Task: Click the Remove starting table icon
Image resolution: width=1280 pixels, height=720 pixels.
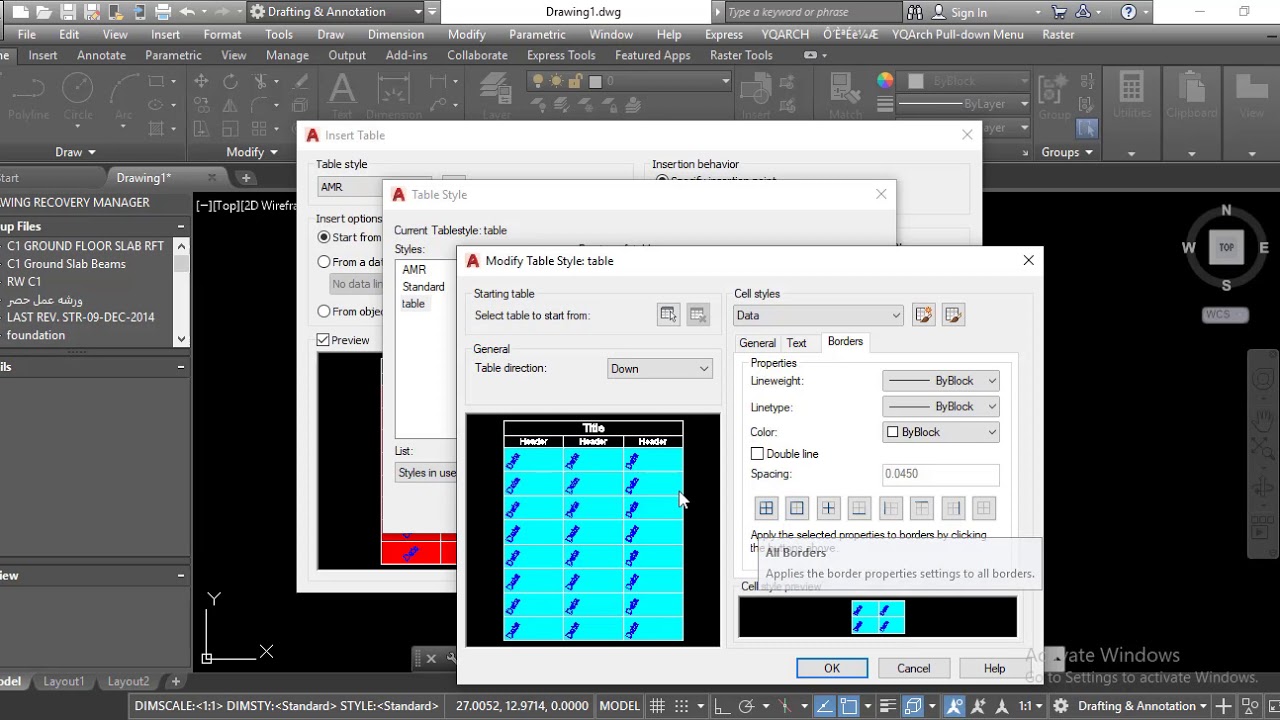Action: (x=698, y=315)
